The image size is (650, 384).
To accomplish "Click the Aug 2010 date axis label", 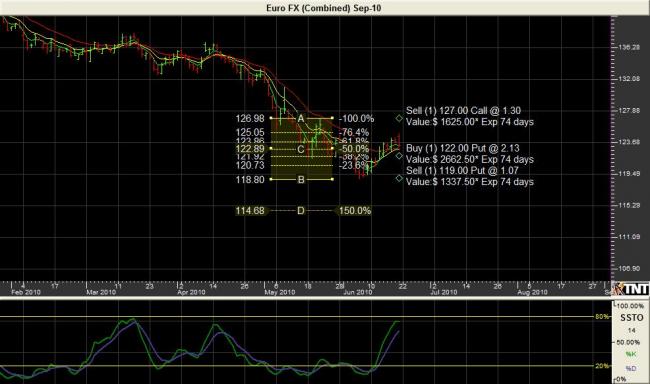I will click(532, 292).
